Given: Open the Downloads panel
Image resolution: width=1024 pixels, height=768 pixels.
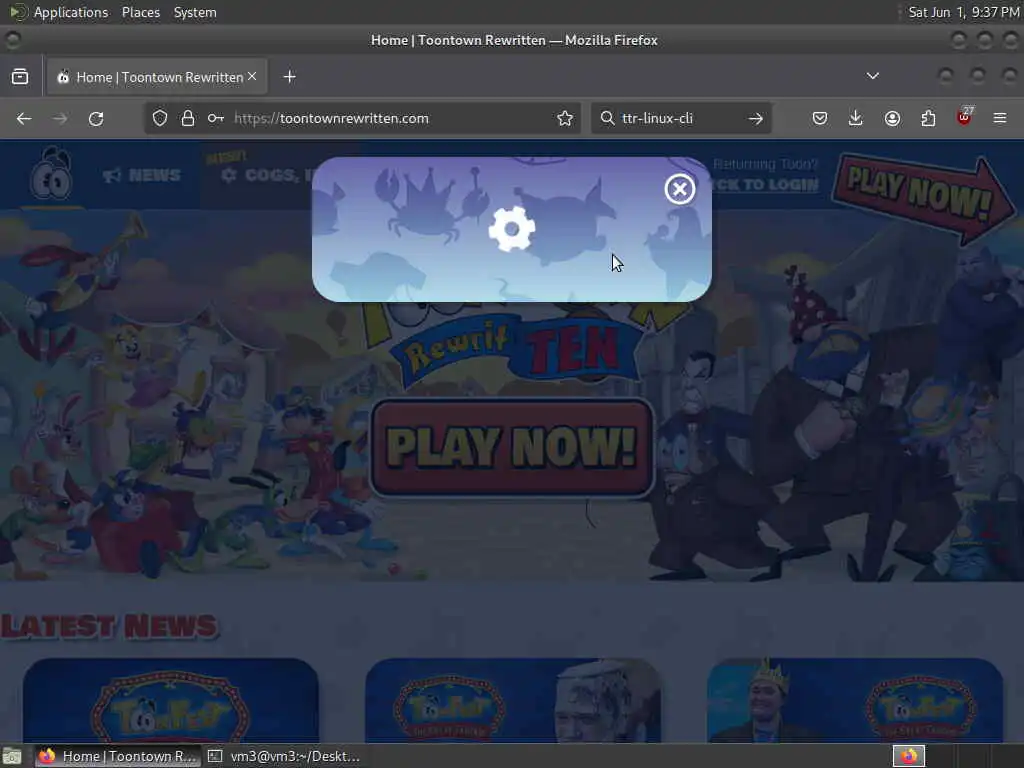Looking at the screenshot, I should pyautogui.click(x=856, y=118).
